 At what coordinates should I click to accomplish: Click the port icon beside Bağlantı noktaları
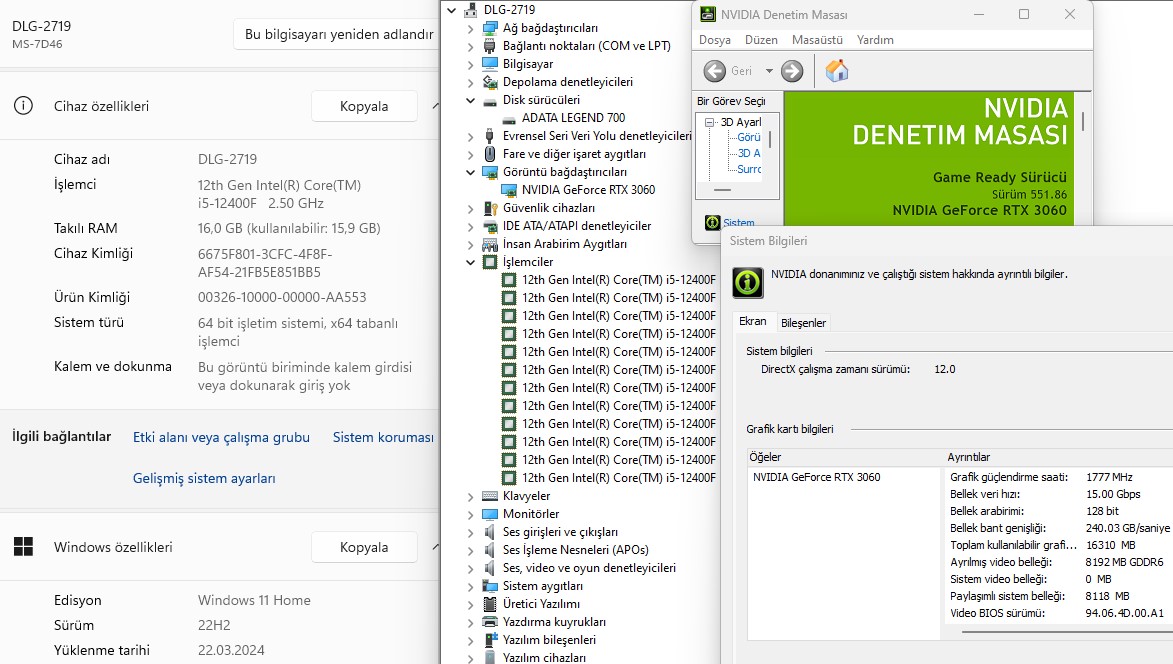point(490,46)
